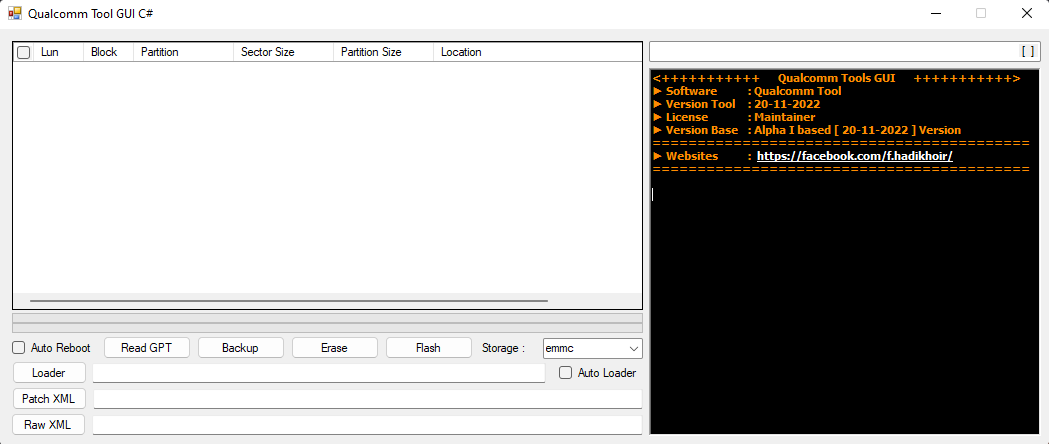Viewport: 1049px width, 444px height.
Task: Sort by the Partition Size column header
Action: (383, 52)
